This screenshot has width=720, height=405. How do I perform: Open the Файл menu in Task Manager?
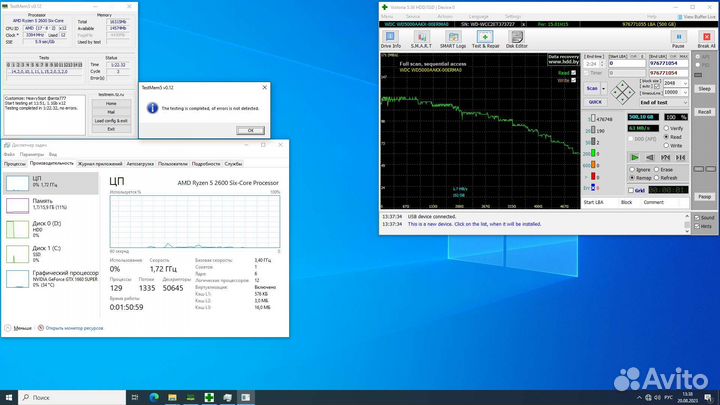(x=9, y=154)
